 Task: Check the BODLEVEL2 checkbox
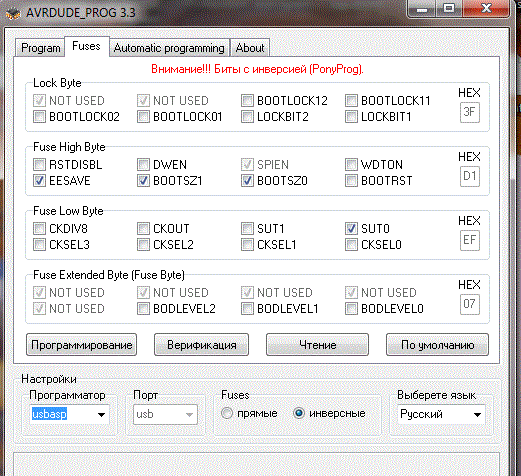tap(143, 309)
